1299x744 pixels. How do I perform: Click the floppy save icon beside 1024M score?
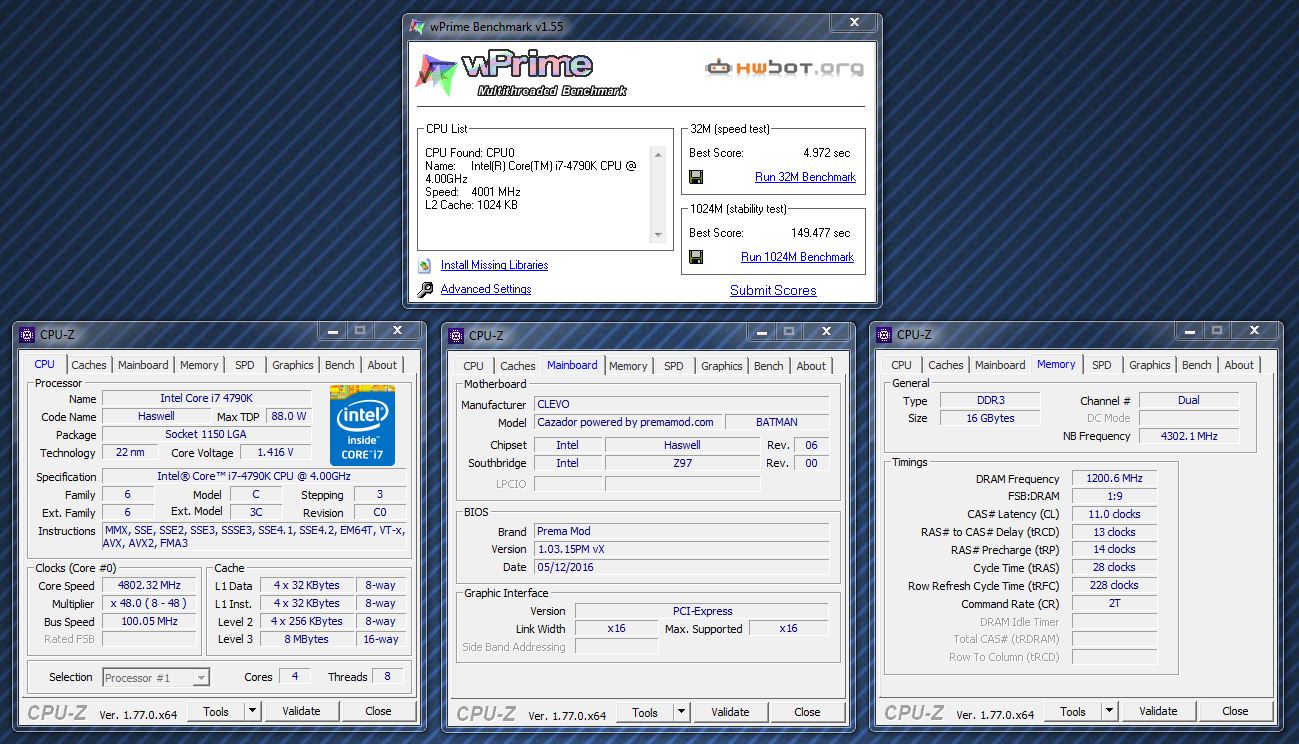pyautogui.click(x=696, y=257)
